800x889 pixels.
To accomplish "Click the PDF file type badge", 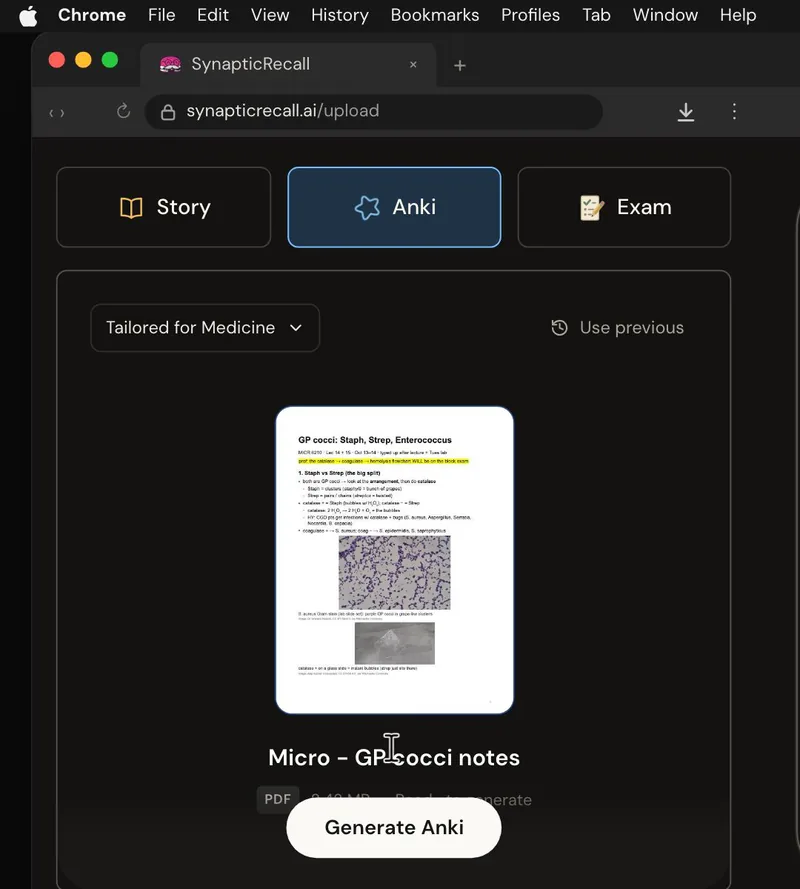I will coord(278,799).
